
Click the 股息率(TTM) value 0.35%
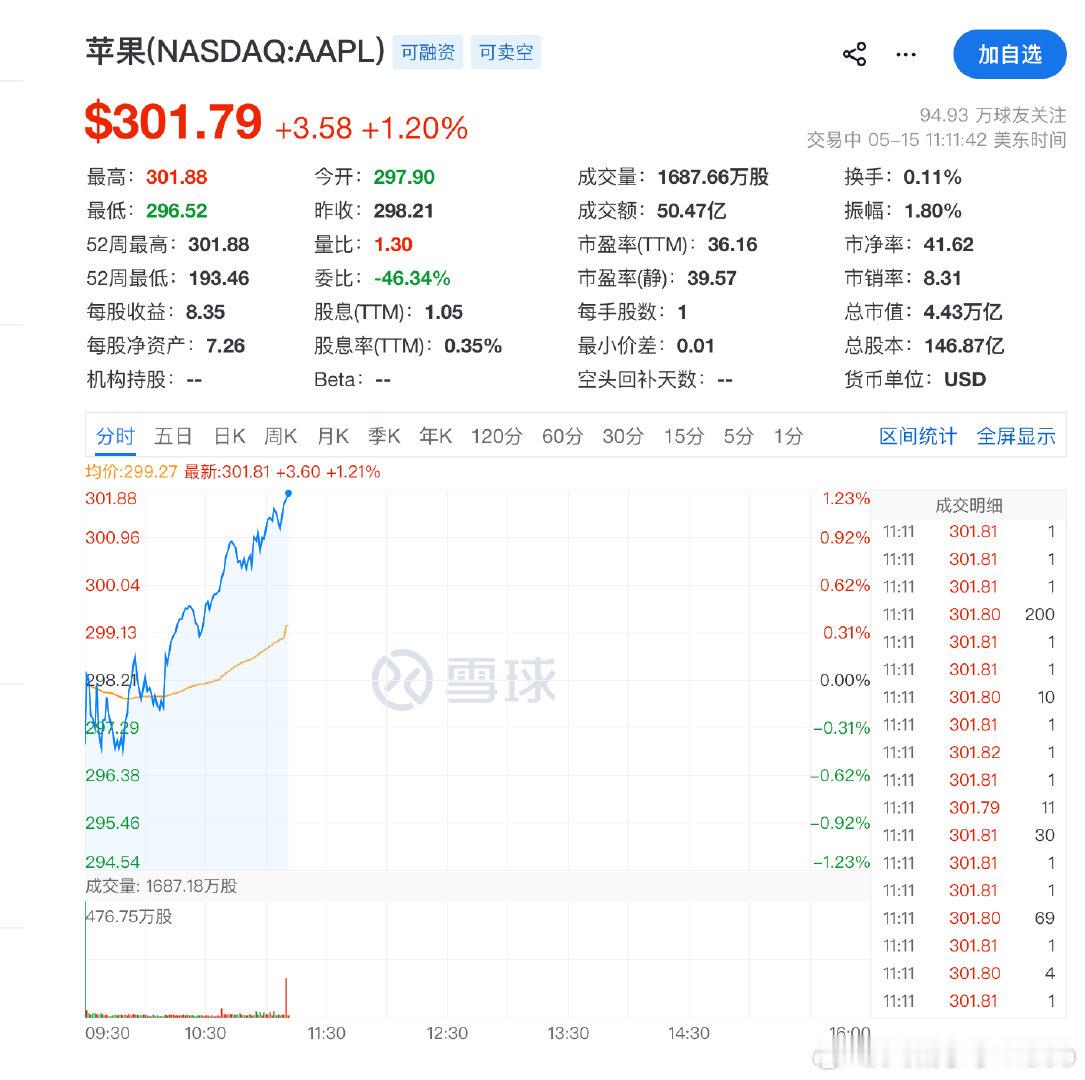point(473,345)
